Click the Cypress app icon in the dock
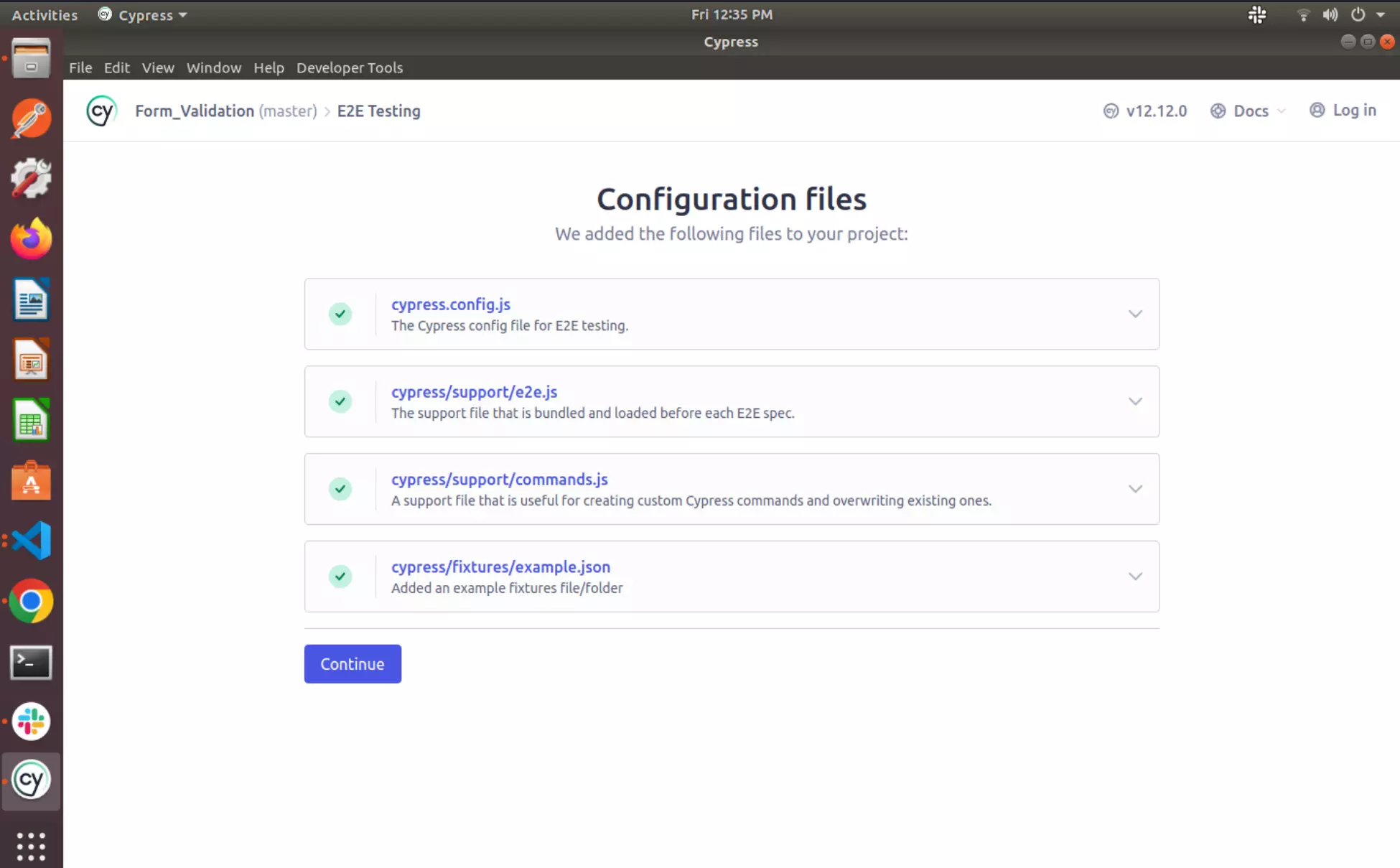1400x868 pixels. (31, 780)
